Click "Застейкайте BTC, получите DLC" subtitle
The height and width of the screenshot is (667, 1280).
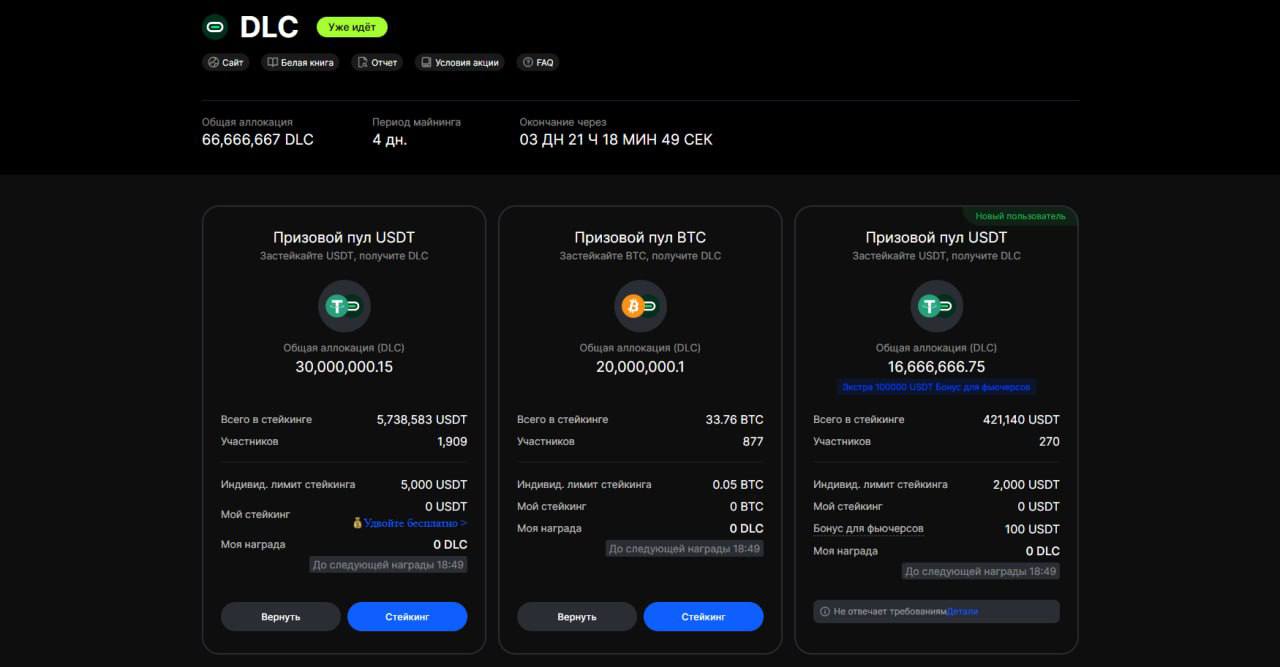[640, 256]
